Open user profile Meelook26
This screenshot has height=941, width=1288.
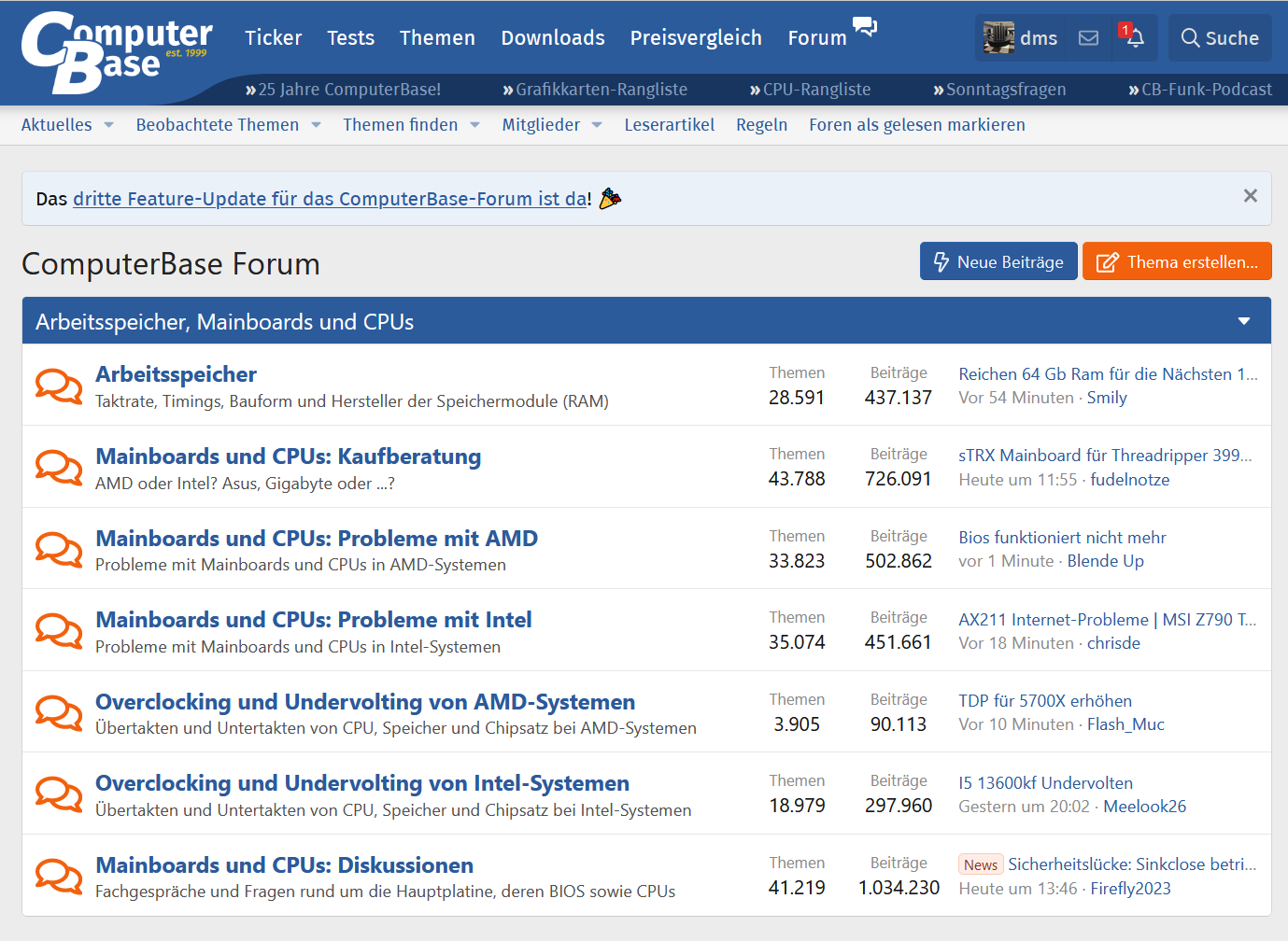coord(1144,807)
